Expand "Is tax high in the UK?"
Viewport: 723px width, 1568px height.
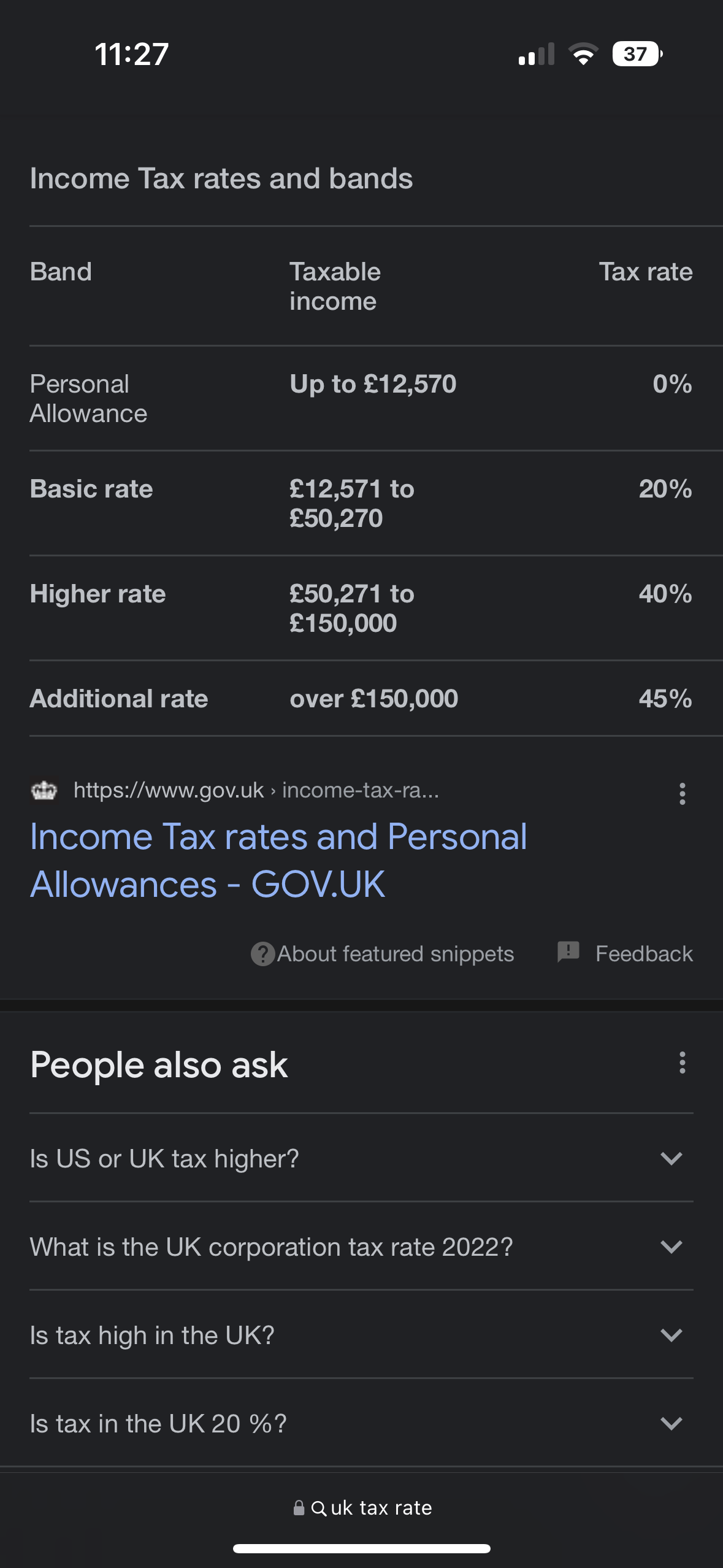click(361, 1335)
